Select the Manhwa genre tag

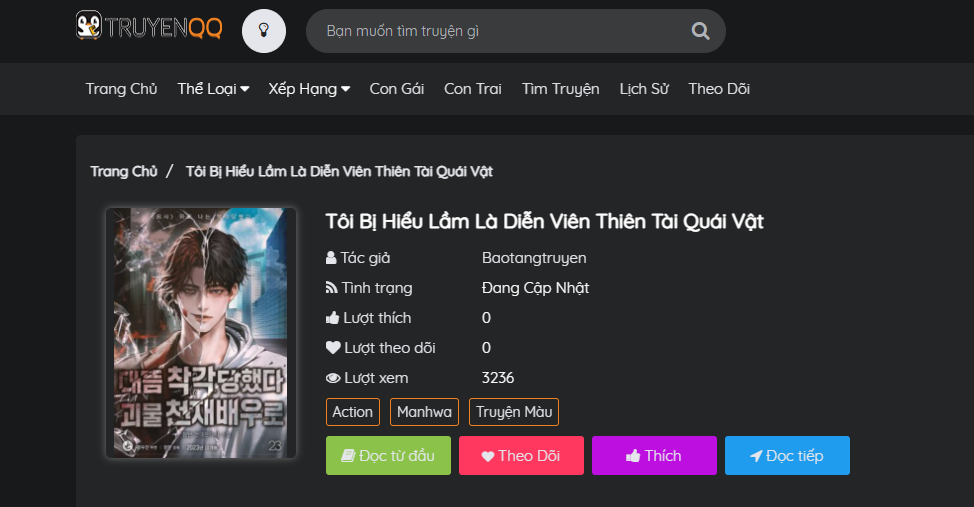point(424,412)
